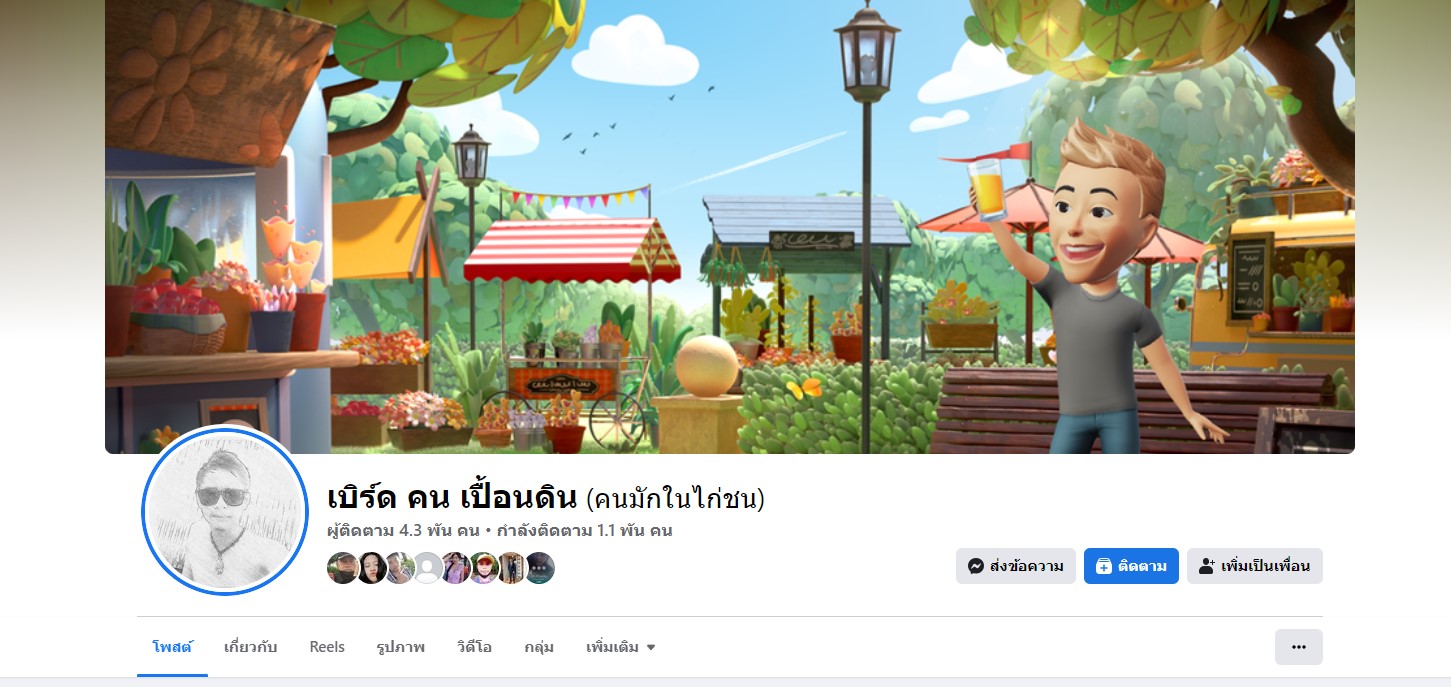
Task: Open the กลุ่ม tab
Action: point(539,647)
